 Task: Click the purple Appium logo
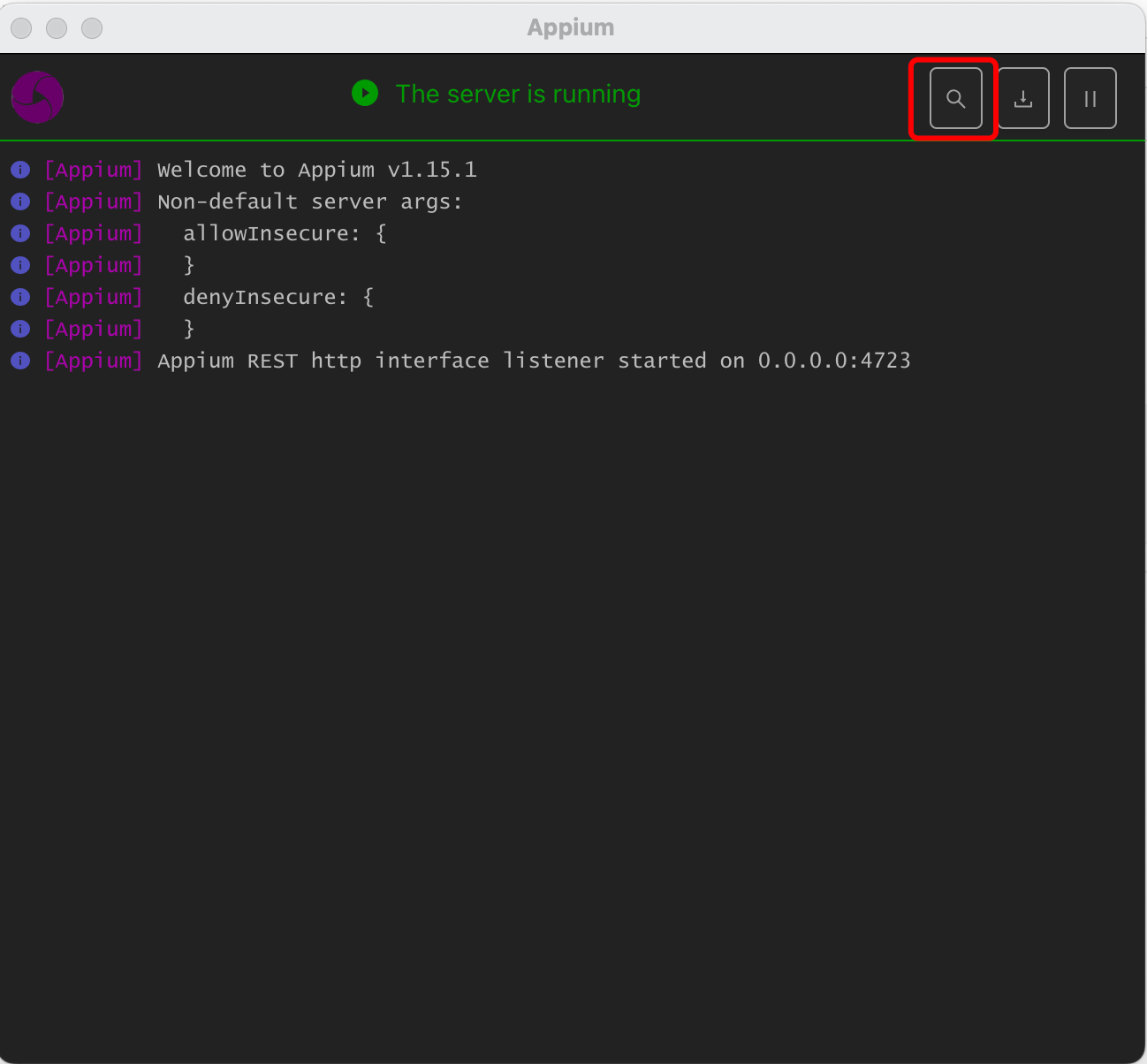(37, 97)
